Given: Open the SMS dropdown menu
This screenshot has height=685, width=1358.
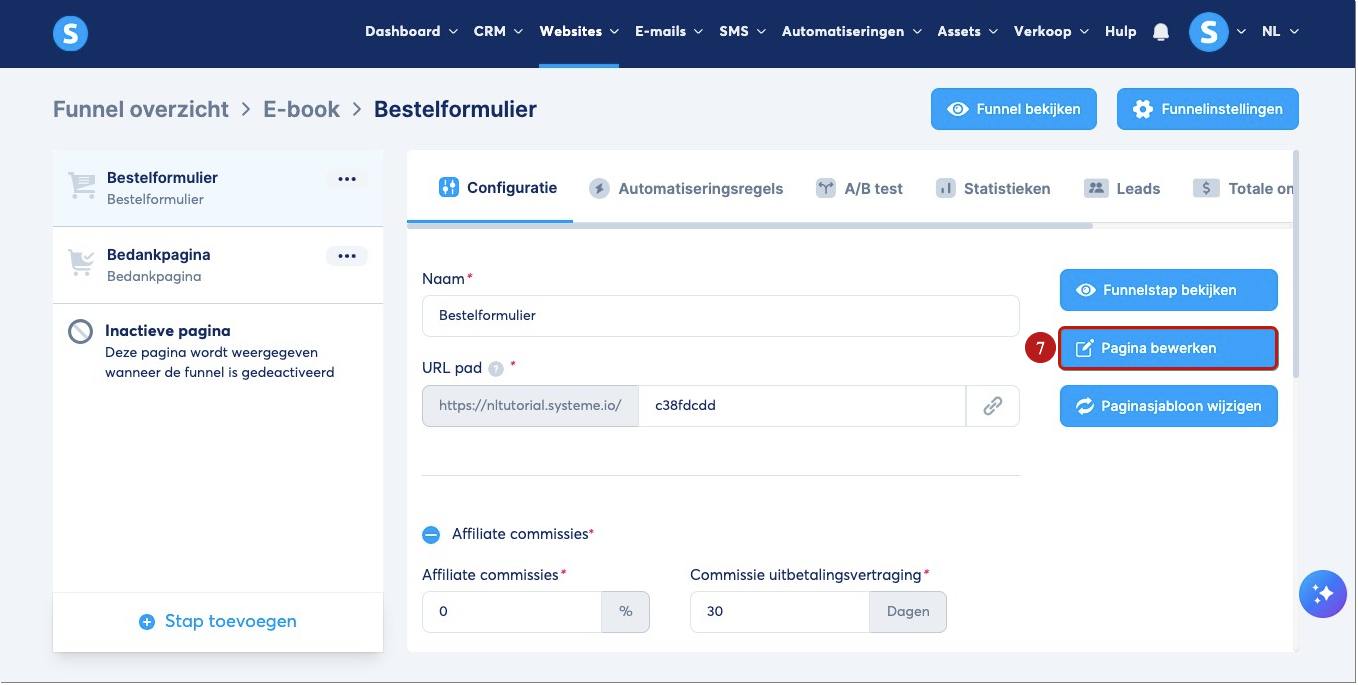Looking at the screenshot, I should 742,31.
